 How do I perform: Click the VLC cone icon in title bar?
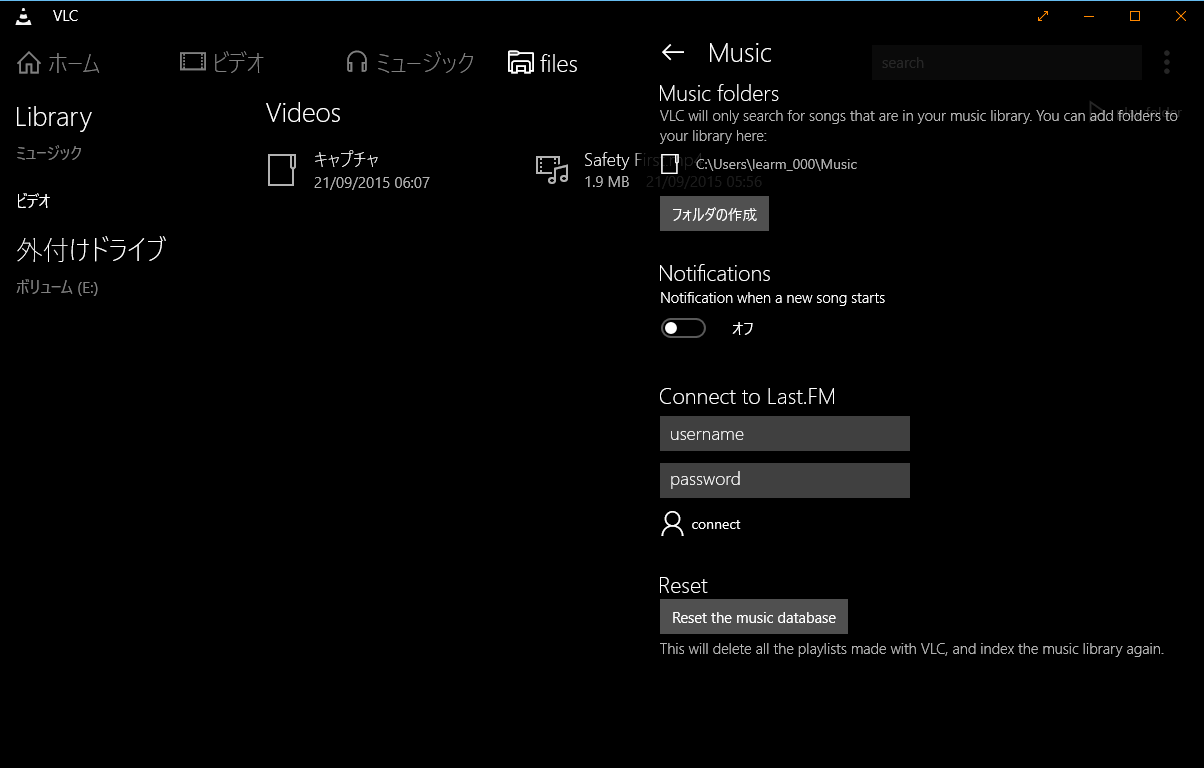(24, 16)
